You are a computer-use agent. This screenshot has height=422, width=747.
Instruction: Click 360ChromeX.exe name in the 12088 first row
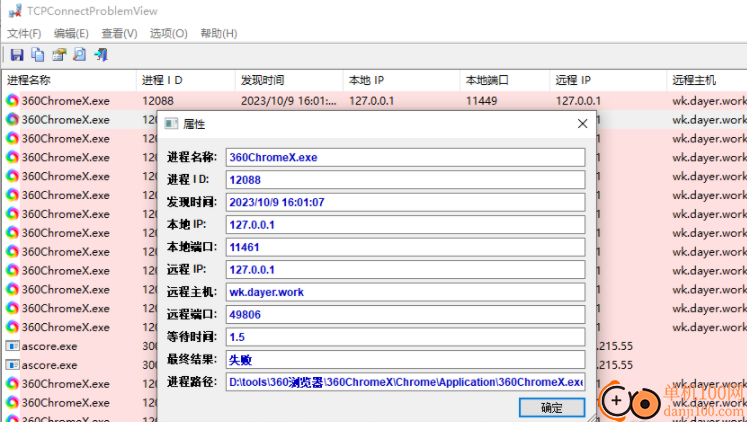[65, 101]
